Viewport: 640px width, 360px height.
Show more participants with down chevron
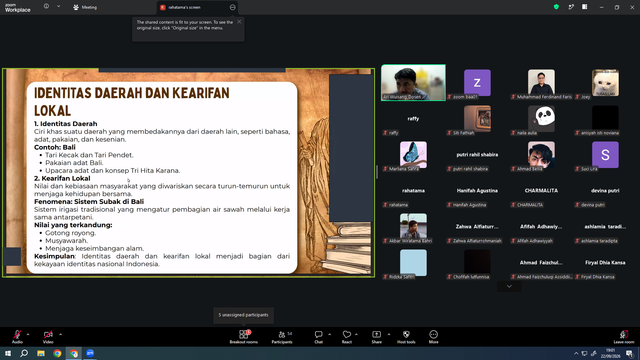point(509,287)
